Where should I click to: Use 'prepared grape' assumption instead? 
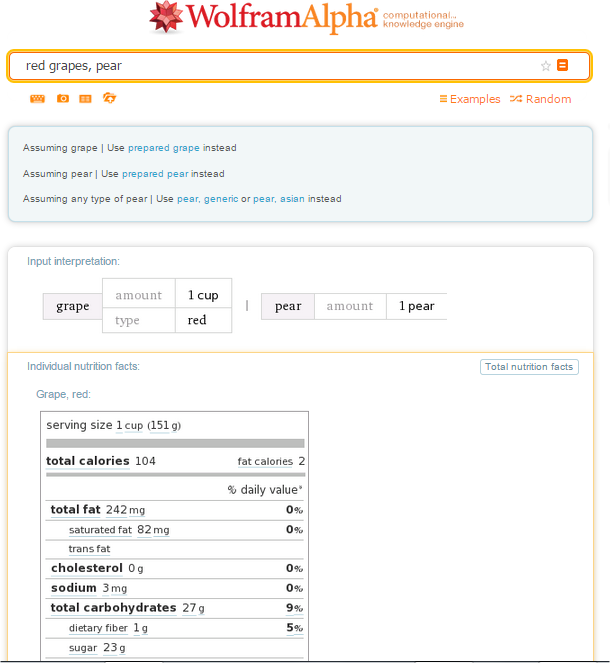(x=164, y=148)
